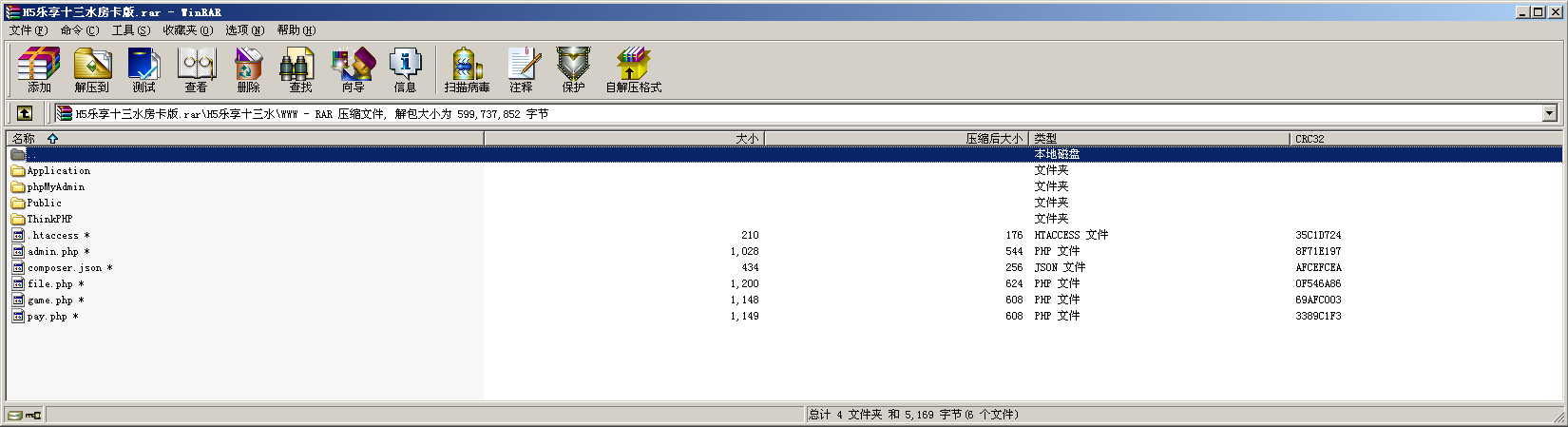Select the ThinkPHP folder entry
Image resolution: width=1568 pixels, height=427 pixels.
click(49, 219)
